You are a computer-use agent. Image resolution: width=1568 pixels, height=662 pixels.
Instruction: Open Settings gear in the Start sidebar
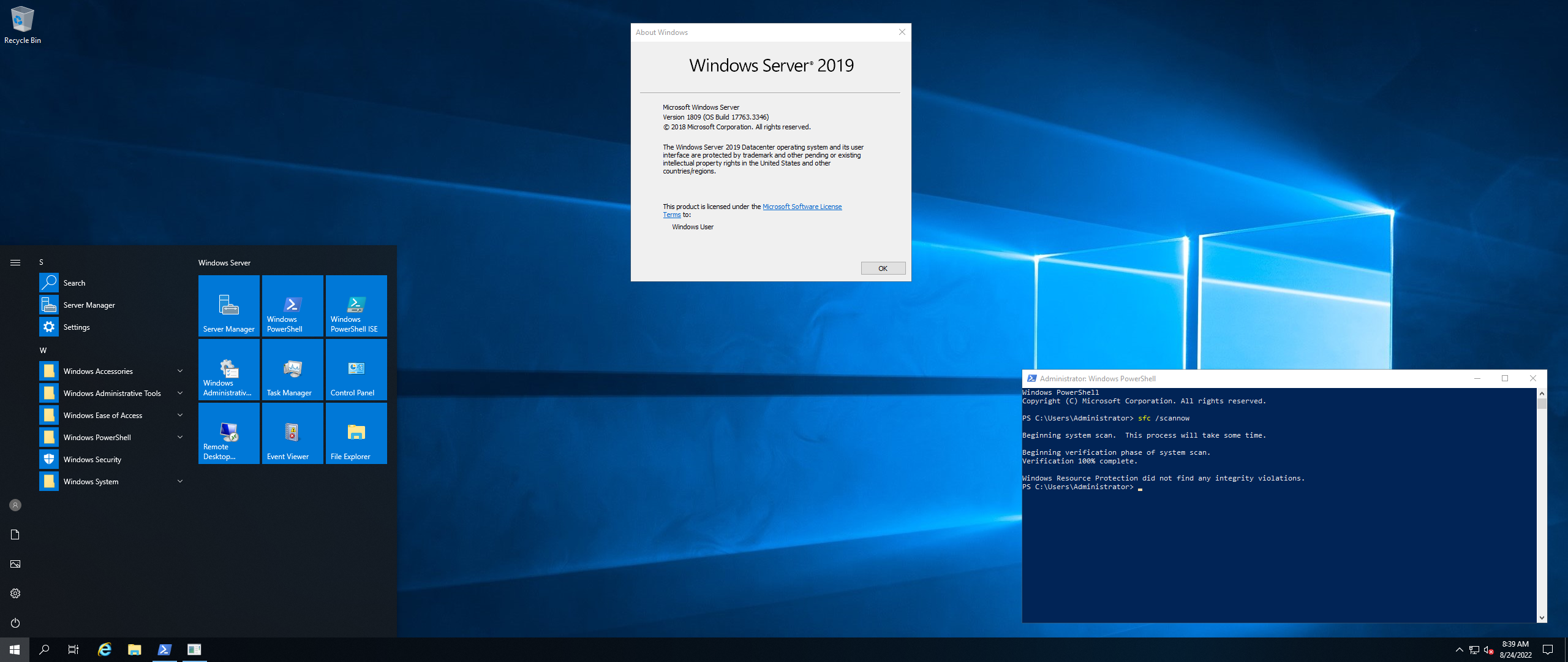click(x=15, y=593)
